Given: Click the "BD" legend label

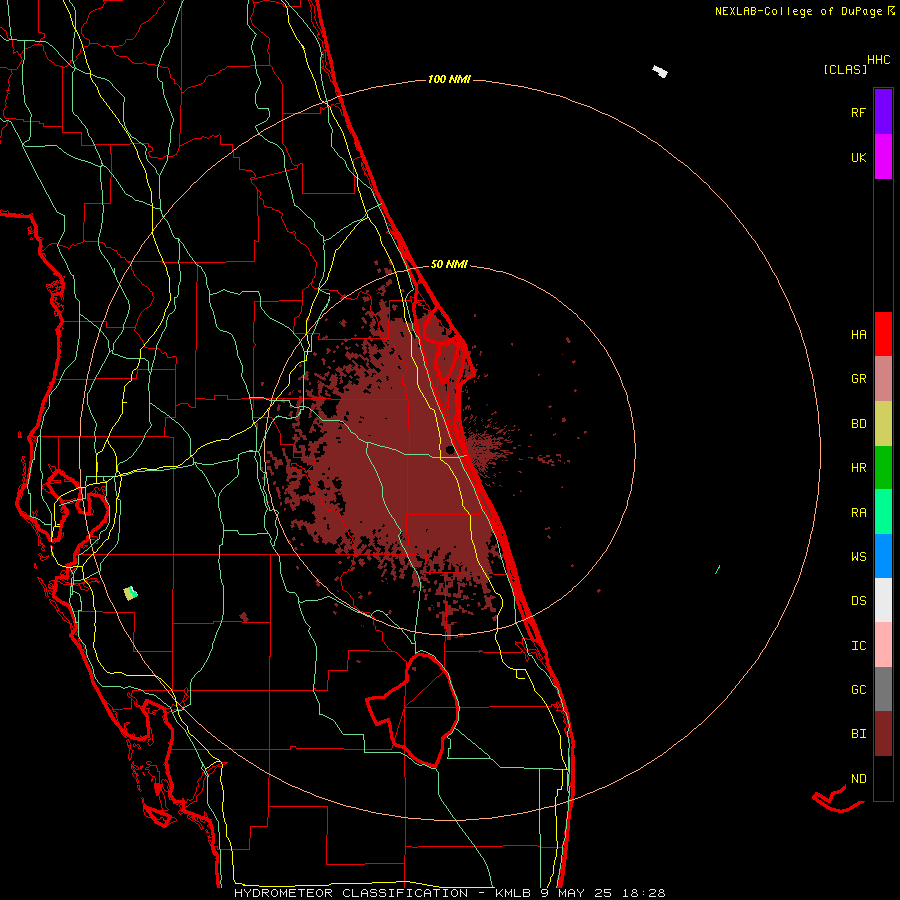Looking at the screenshot, I should point(858,424).
